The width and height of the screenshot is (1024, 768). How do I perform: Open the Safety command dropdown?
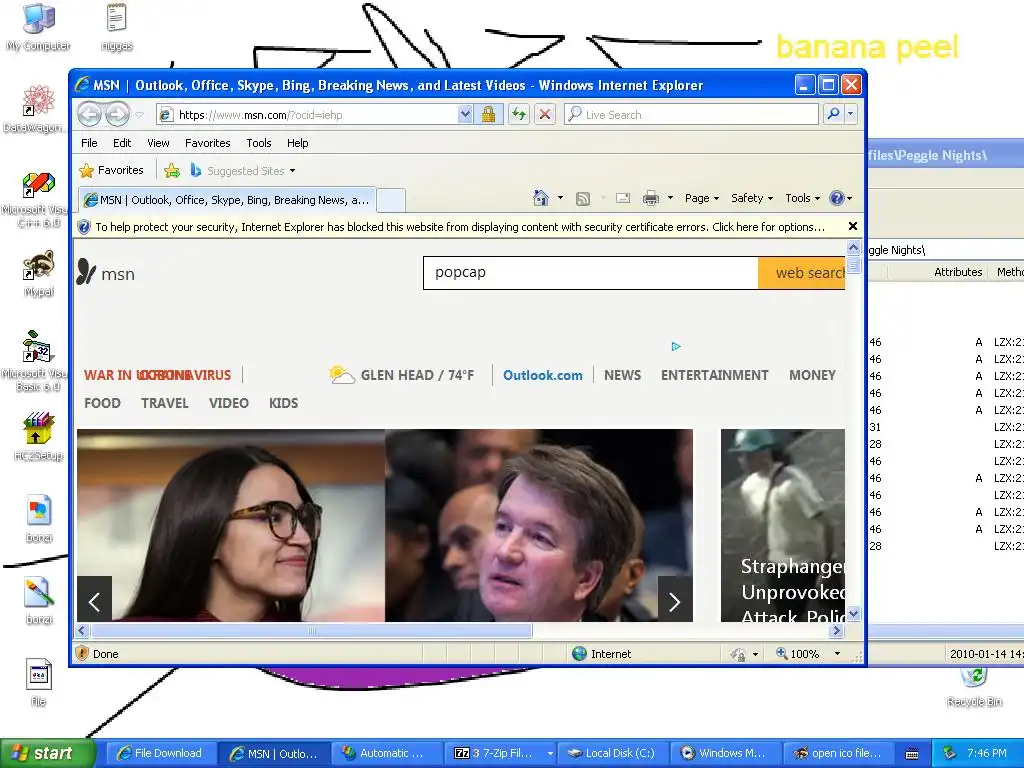click(752, 198)
